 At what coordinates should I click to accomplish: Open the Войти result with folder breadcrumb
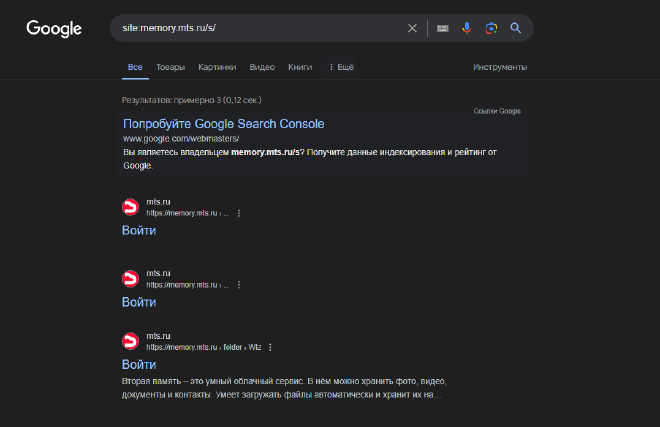pos(139,365)
